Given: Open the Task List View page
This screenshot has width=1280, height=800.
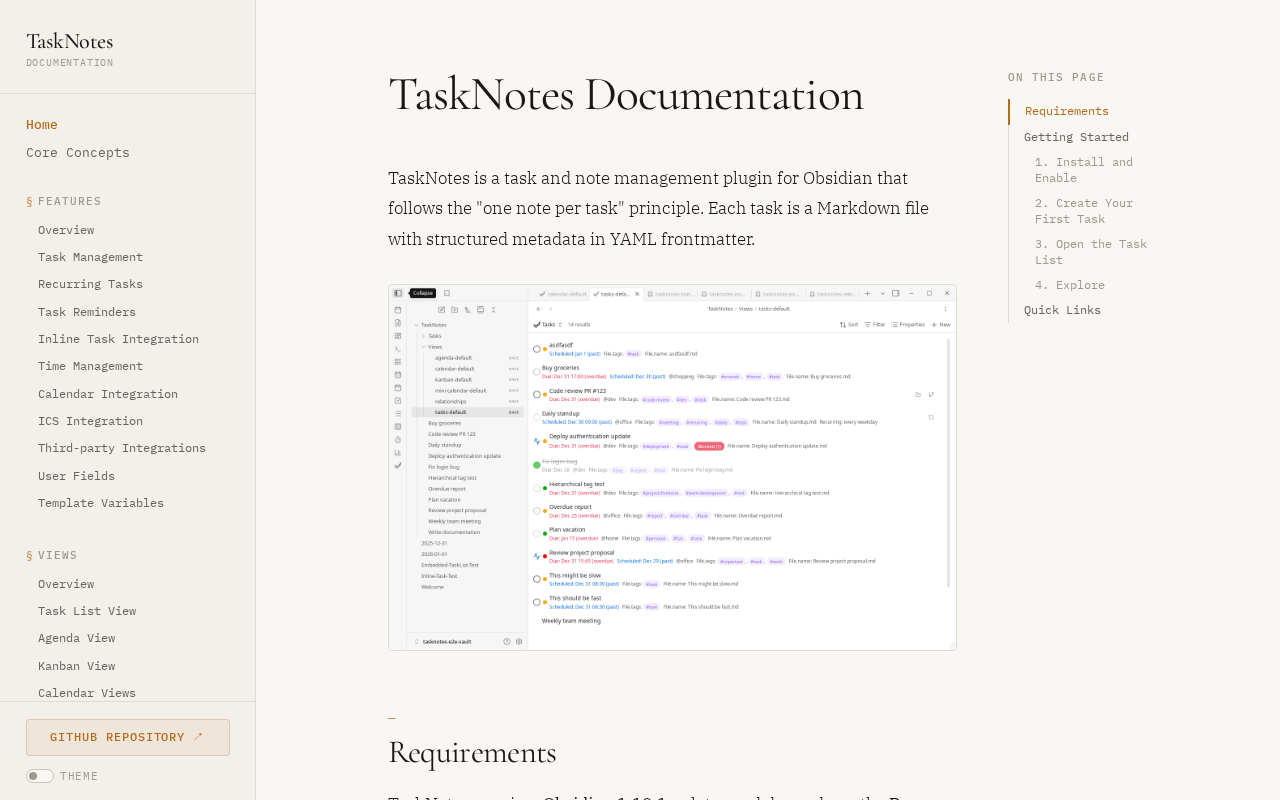Looking at the screenshot, I should (x=87, y=611).
